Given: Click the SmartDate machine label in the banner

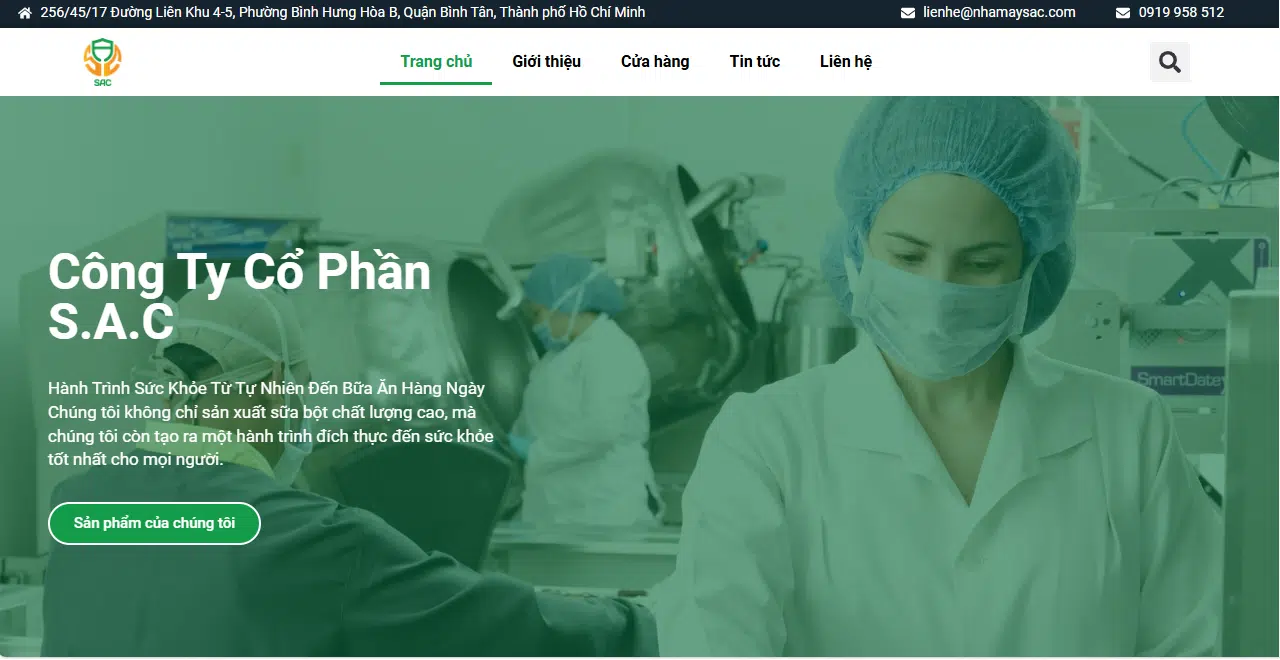Looking at the screenshot, I should [1180, 380].
